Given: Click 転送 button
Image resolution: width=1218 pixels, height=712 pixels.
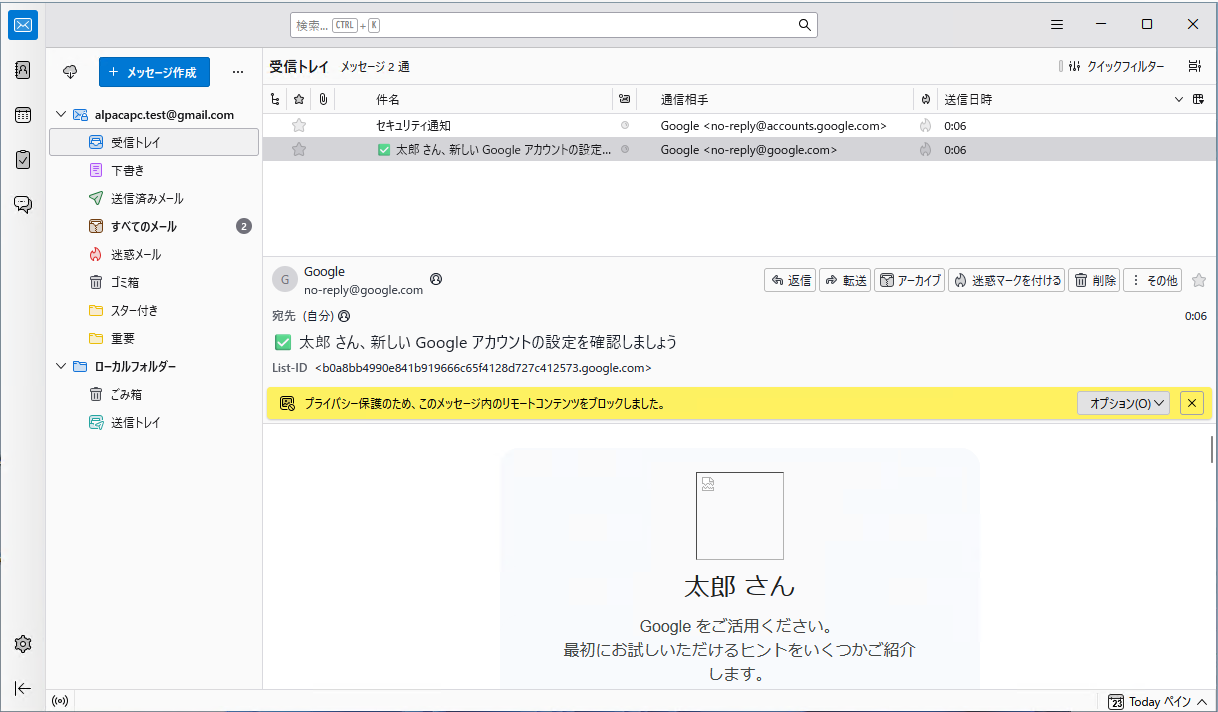Looking at the screenshot, I should [845, 280].
